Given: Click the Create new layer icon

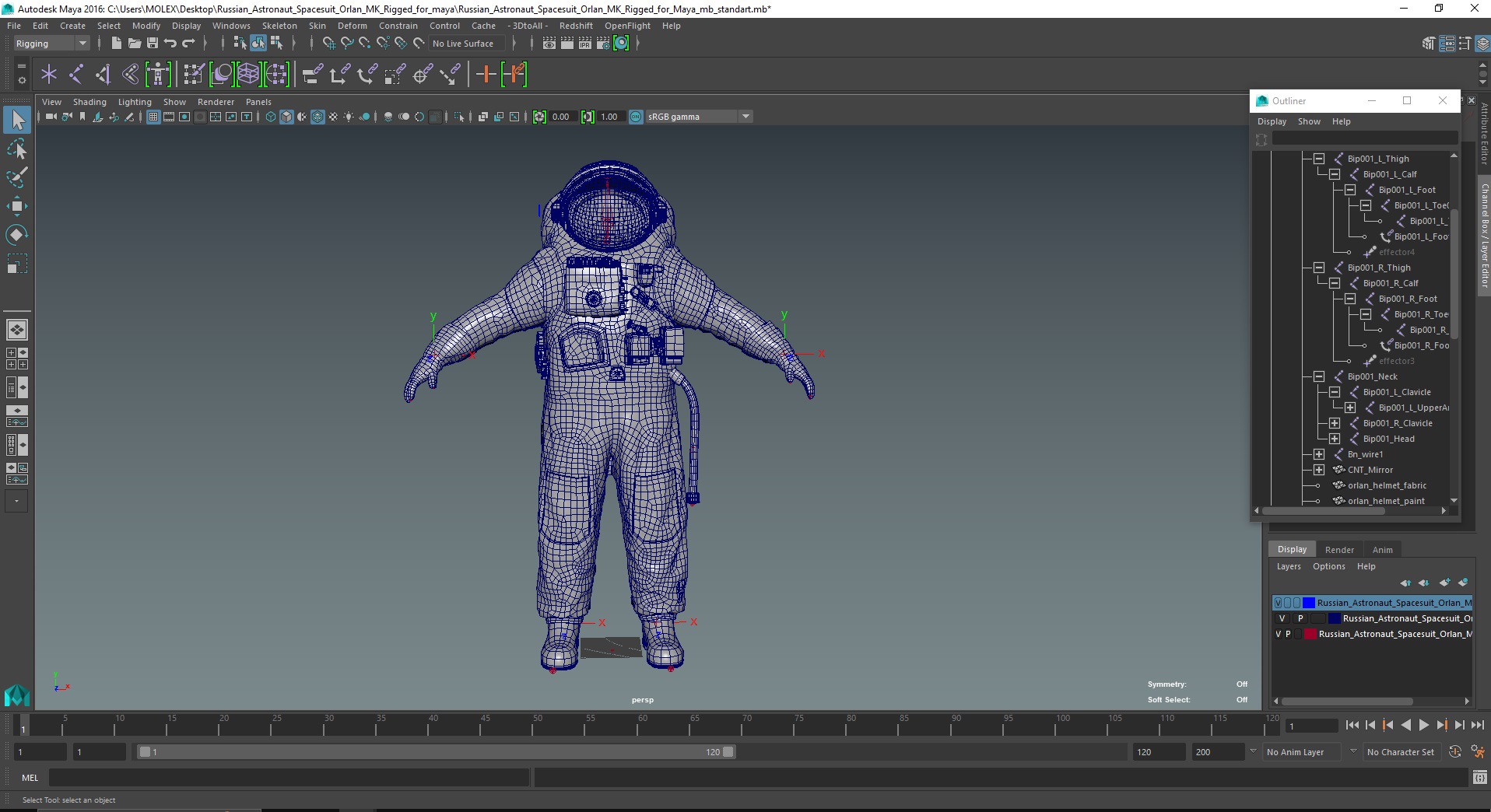Looking at the screenshot, I should (1445, 583).
